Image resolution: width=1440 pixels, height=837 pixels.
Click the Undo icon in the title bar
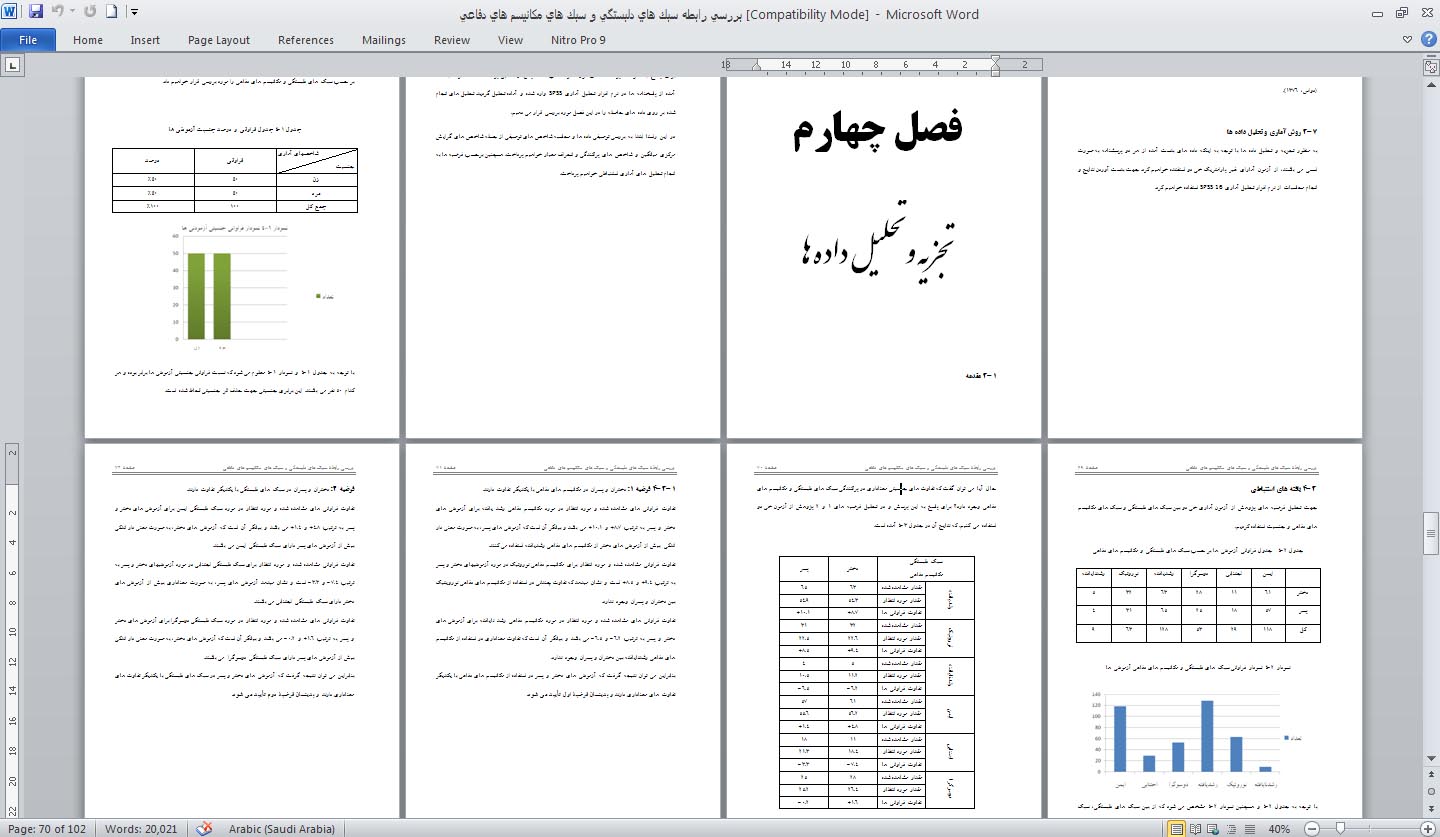click(57, 13)
